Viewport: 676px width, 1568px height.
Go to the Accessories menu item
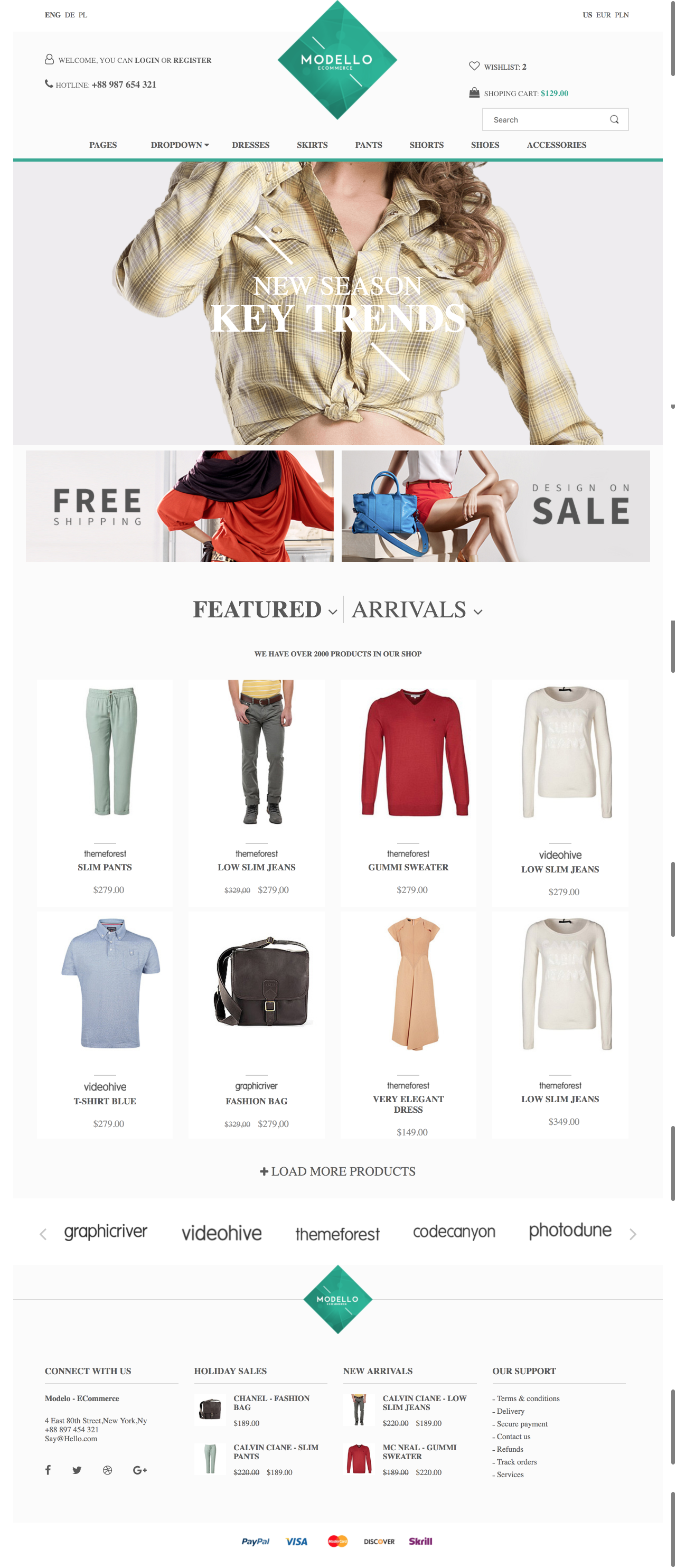[556, 145]
